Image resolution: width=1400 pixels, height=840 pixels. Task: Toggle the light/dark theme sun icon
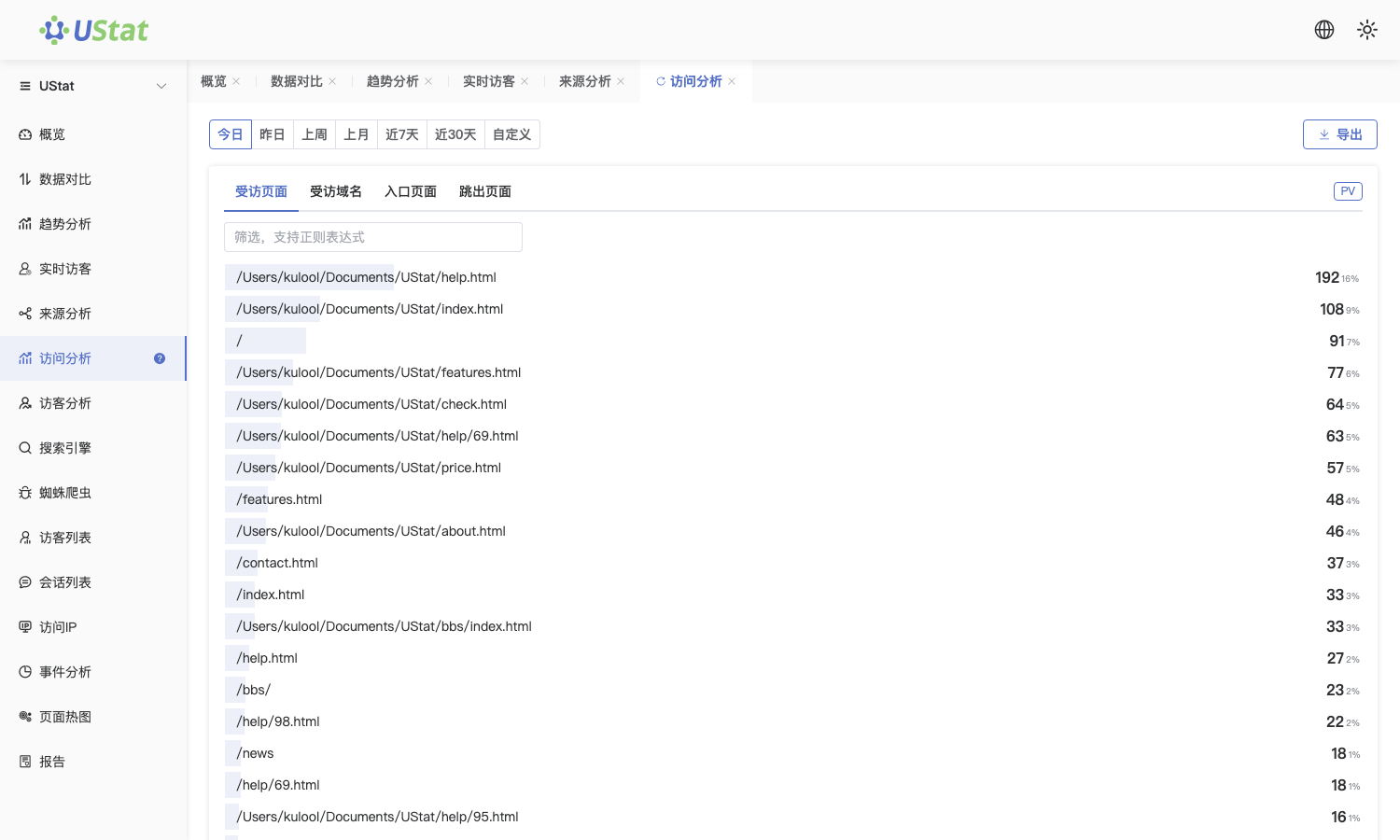(x=1367, y=30)
